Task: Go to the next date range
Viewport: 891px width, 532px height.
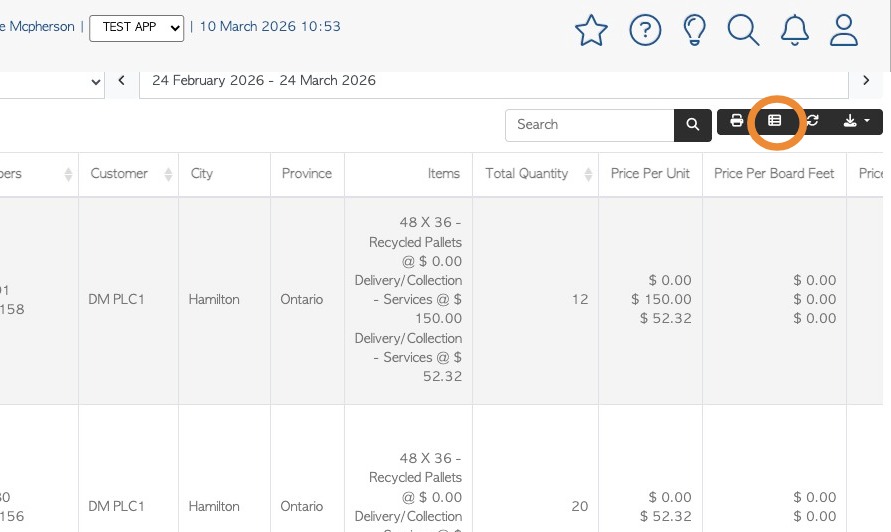Action: coord(866,80)
